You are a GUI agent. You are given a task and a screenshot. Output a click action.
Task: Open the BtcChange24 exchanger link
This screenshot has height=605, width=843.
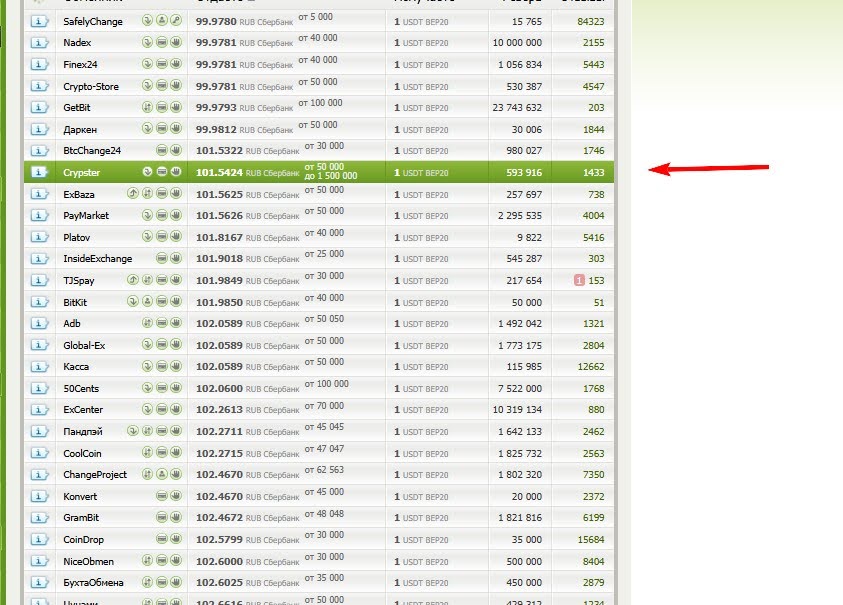[x=92, y=151]
